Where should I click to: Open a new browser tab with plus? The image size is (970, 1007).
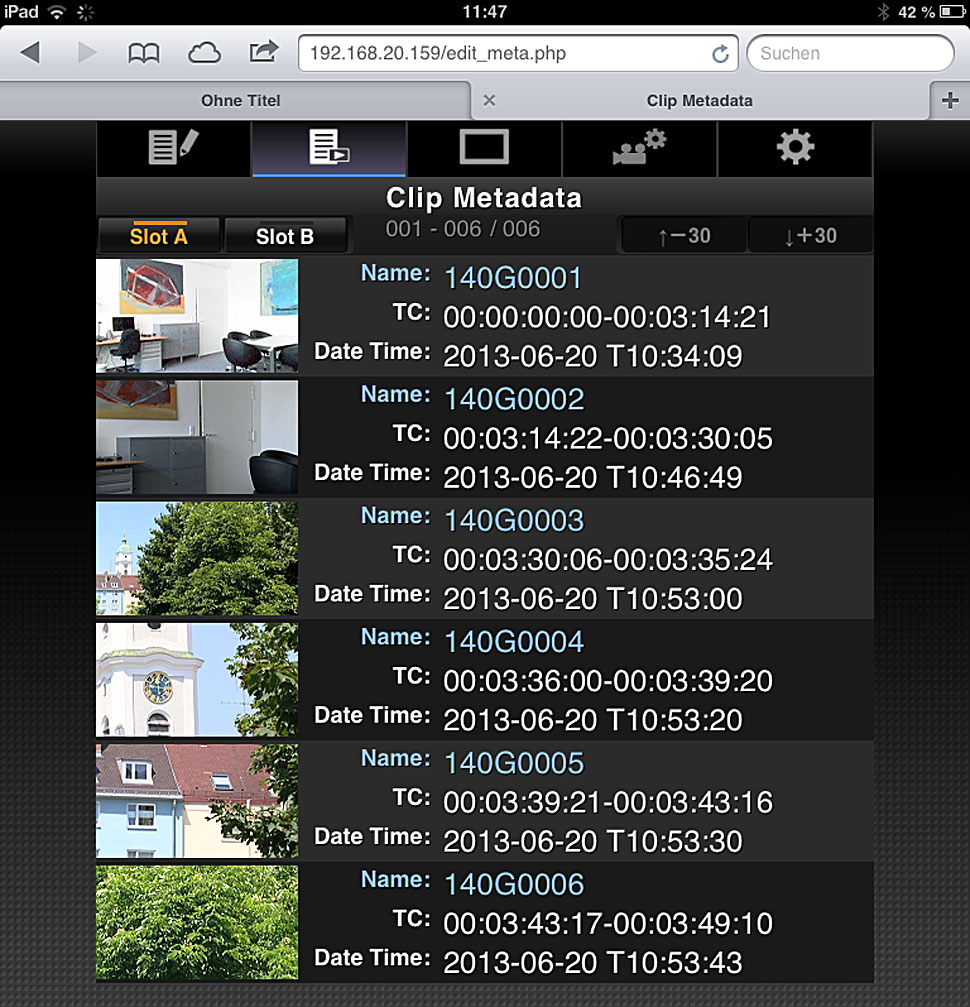pyautogui.click(x=948, y=100)
